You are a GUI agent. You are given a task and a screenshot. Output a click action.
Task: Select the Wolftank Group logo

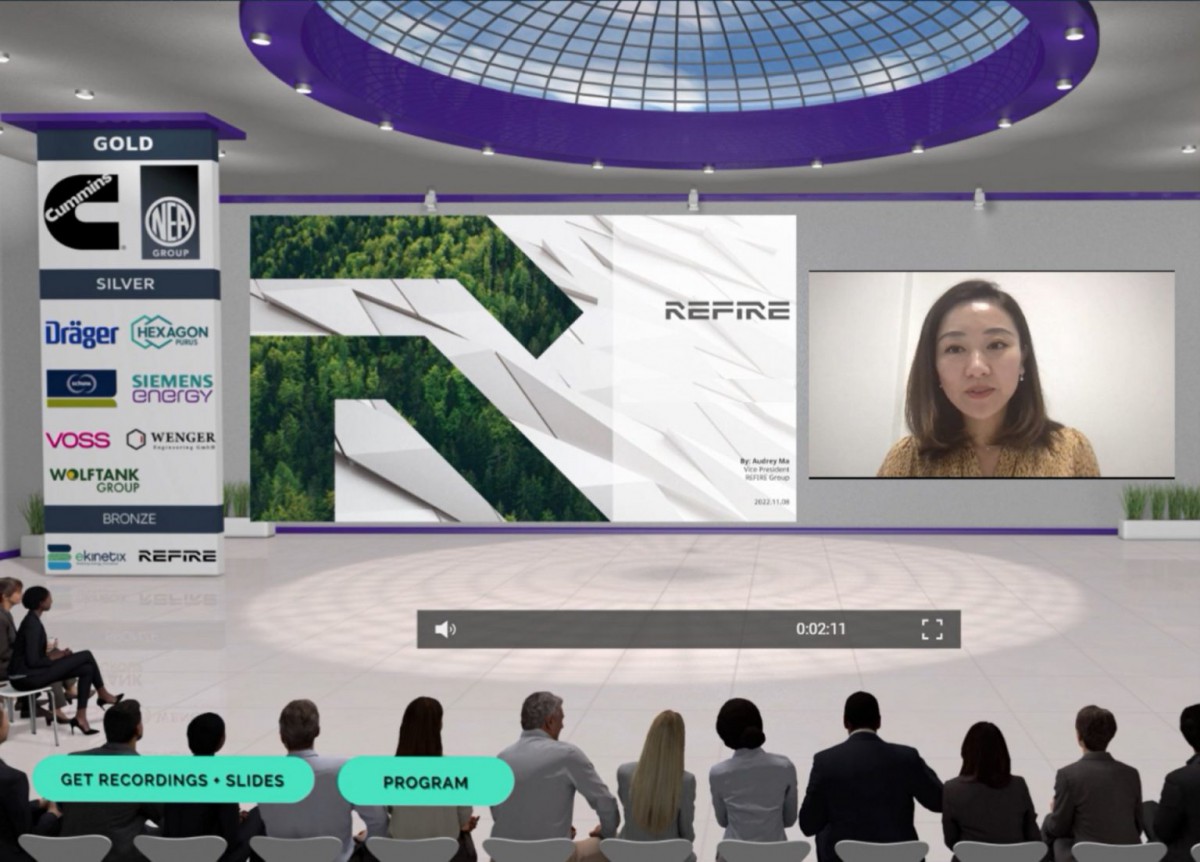(95, 480)
